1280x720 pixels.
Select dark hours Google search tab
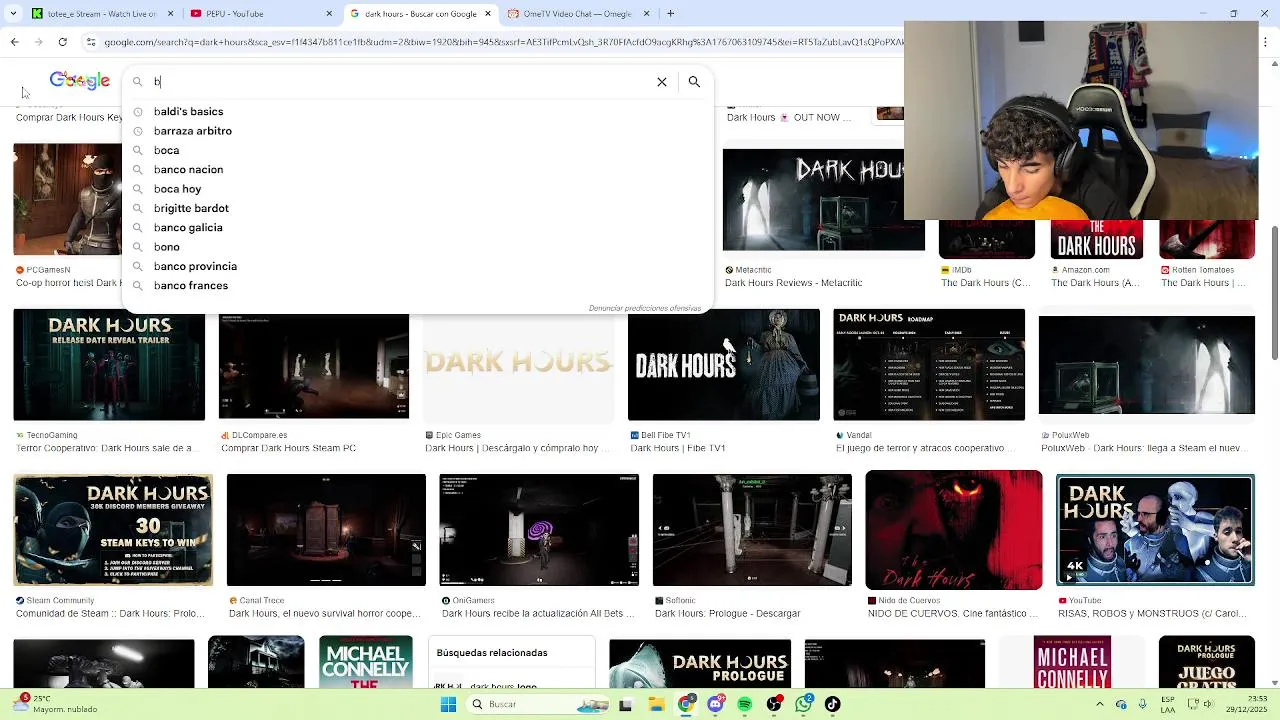[x=420, y=13]
